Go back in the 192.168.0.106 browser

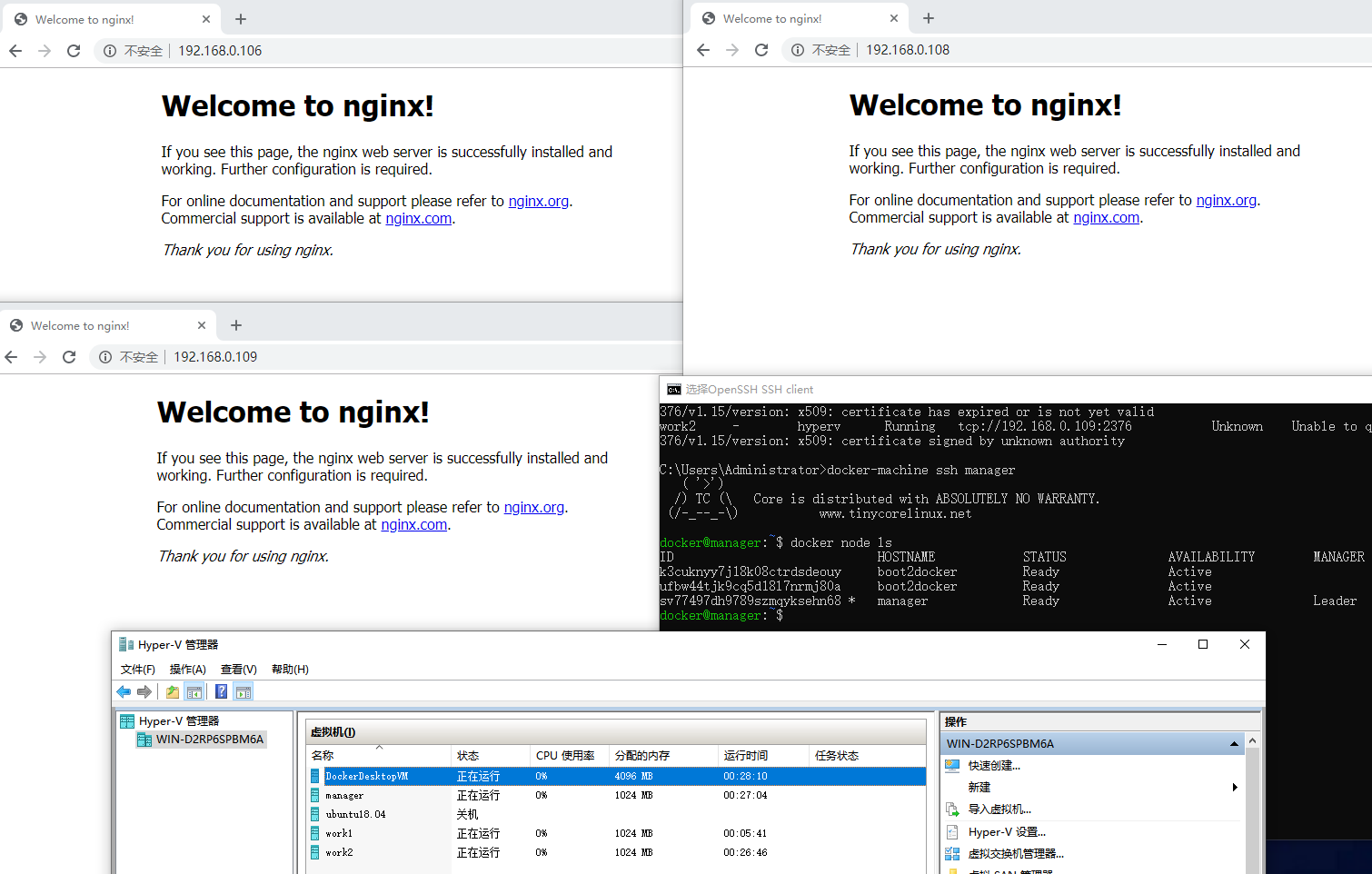point(15,51)
